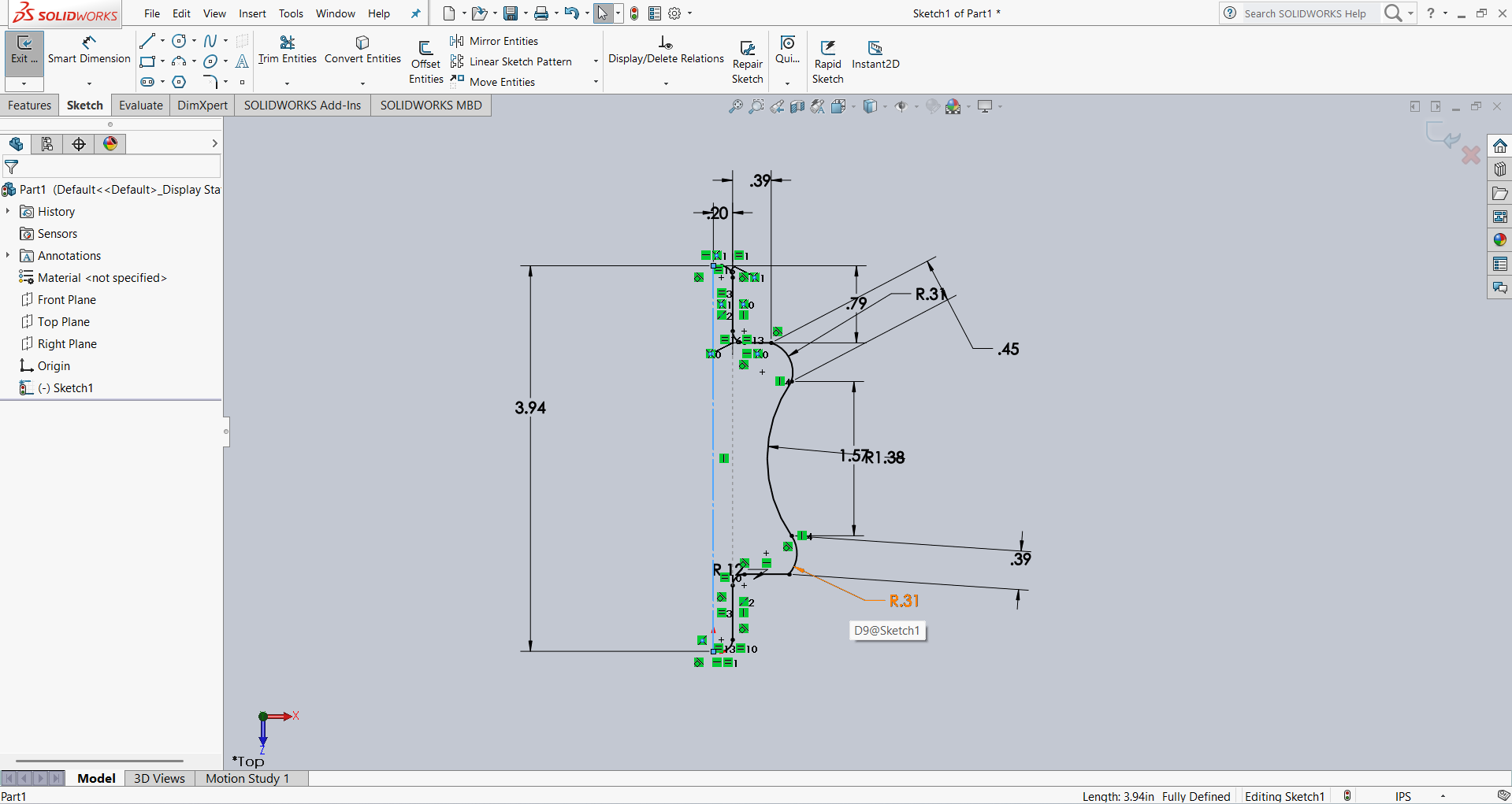Cancel sketch with red X corner
The width and height of the screenshot is (1512, 804).
pyautogui.click(x=1470, y=155)
